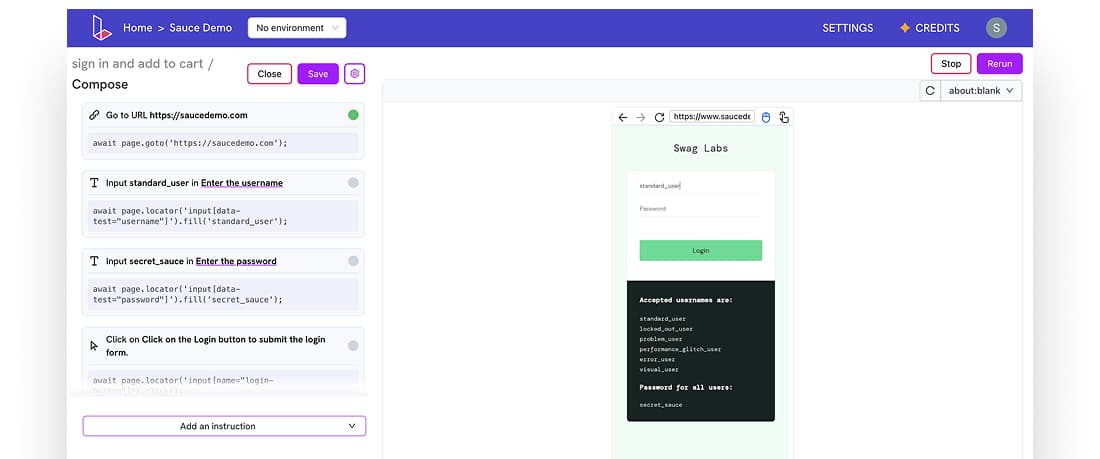The image size is (1100, 459).
Task: Click the Password field in Swag Labs preview
Action: pos(700,209)
